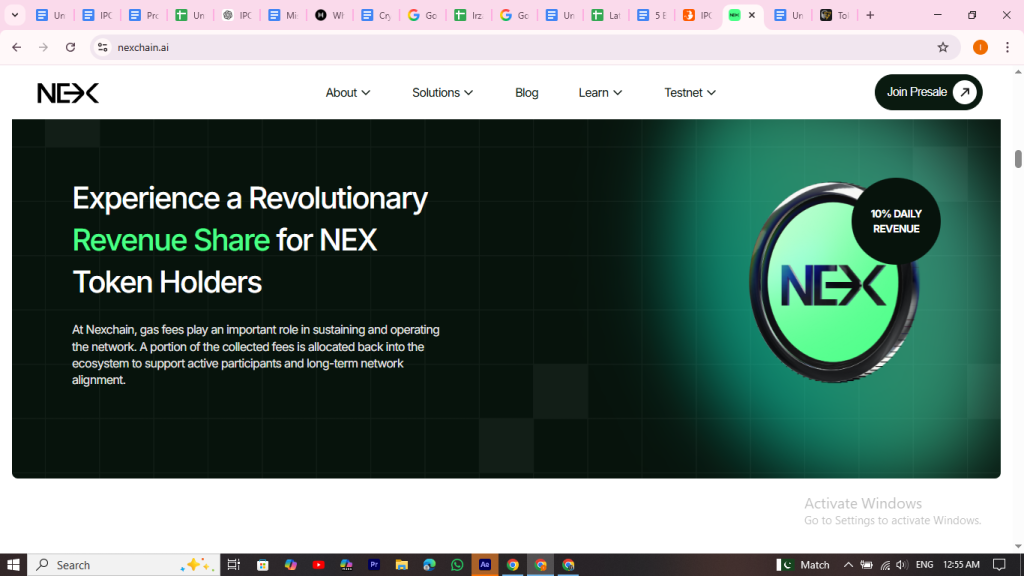Switch to the 'Irz' Google Sheets tab
Screen dimensions: 1024x576
[x=469, y=15]
